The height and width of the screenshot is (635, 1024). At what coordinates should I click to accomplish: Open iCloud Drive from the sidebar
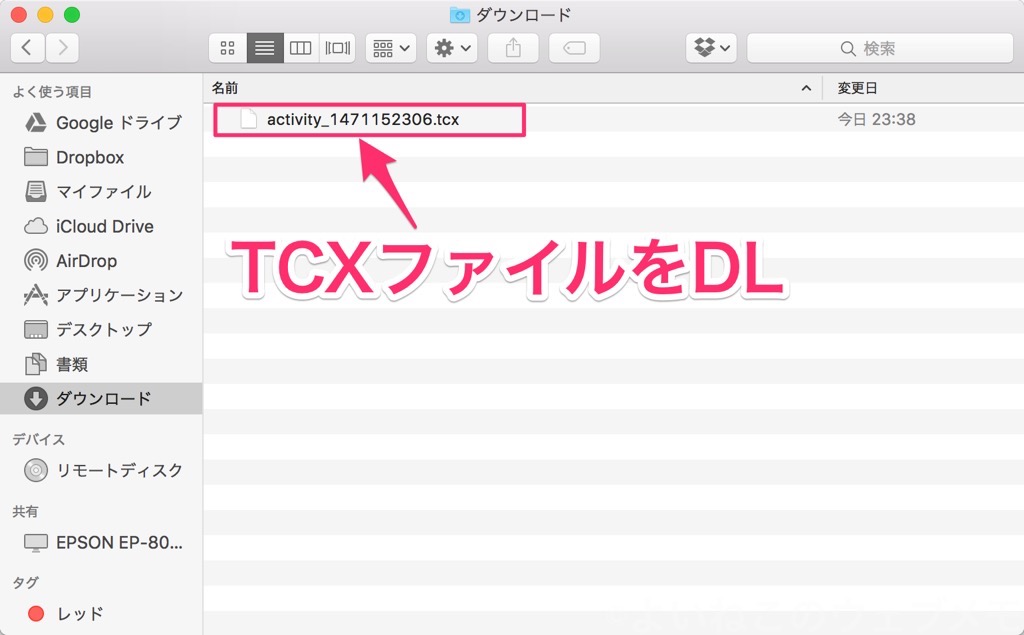(x=104, y=226)
